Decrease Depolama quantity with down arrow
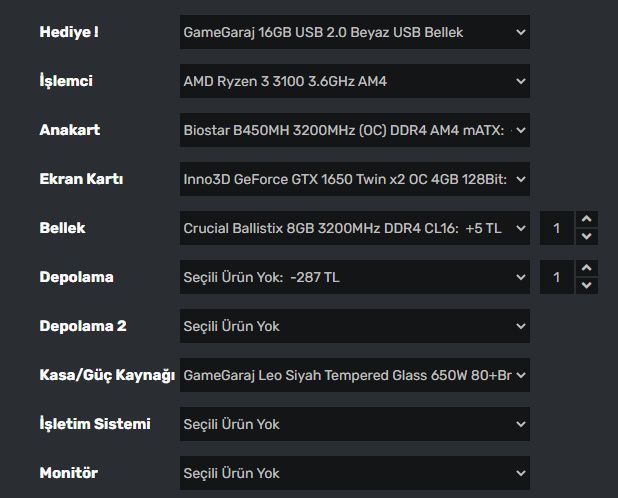This screenshot has width=618, height=498. [587, 286]
